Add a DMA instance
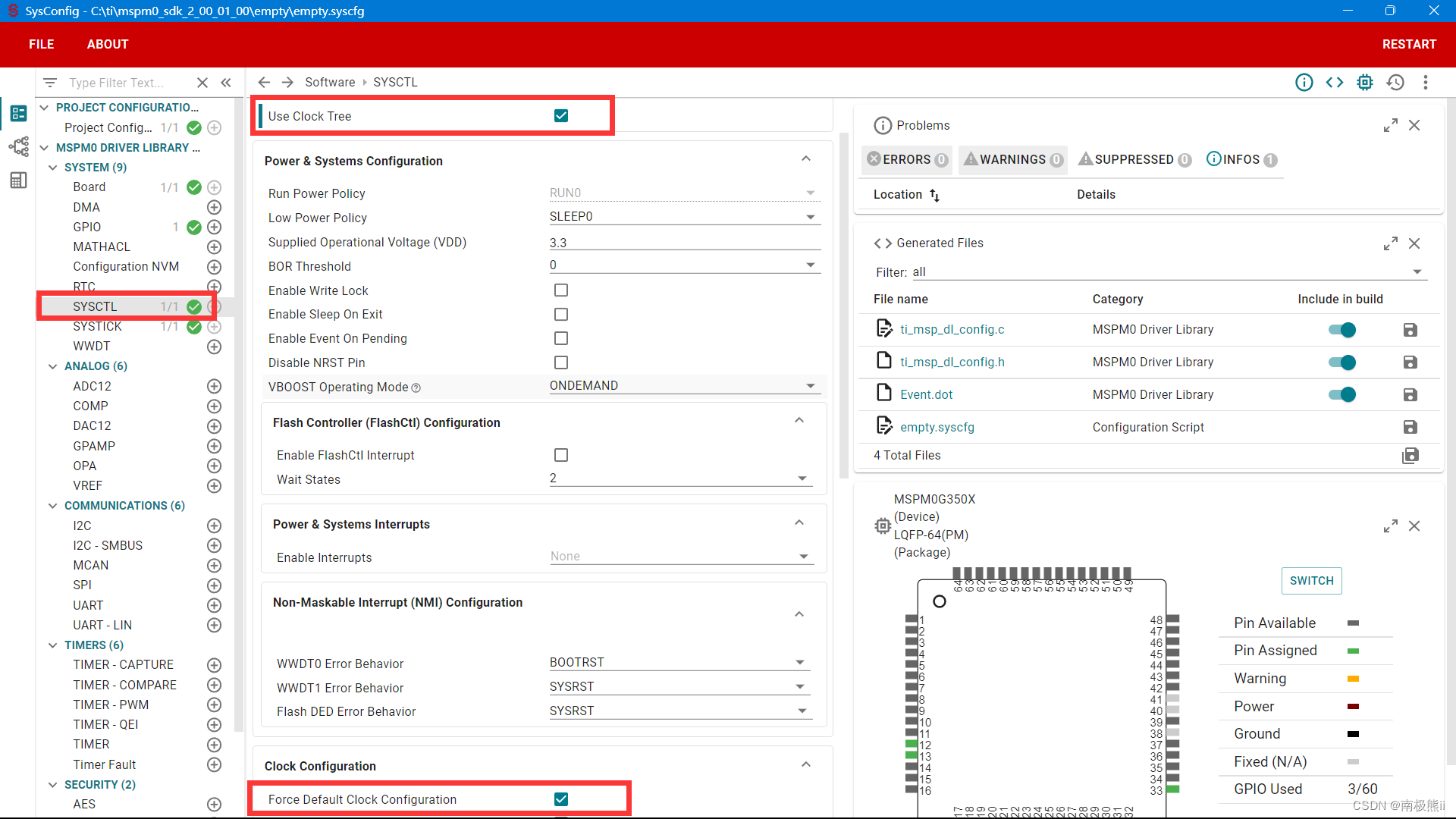The image size is (1456, 819). (215, 207)
